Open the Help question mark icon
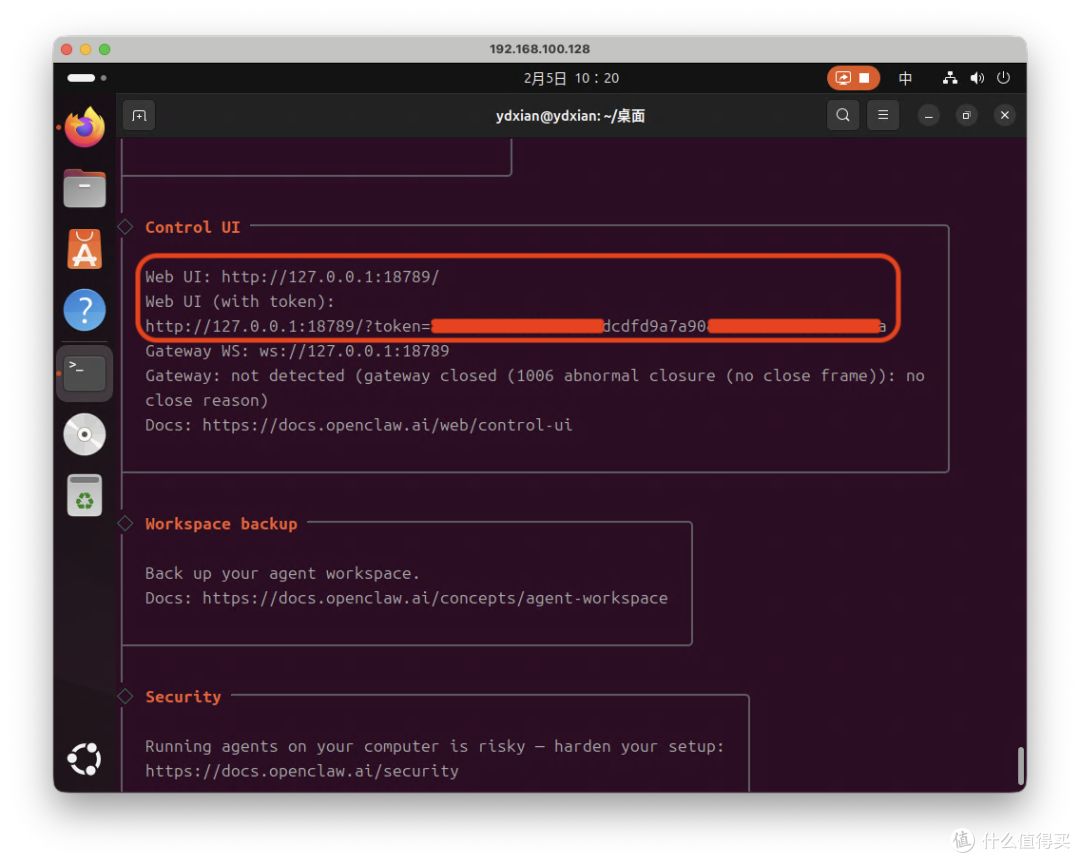This screenshot has height=863, width=1080. click(x=85, y=310)
